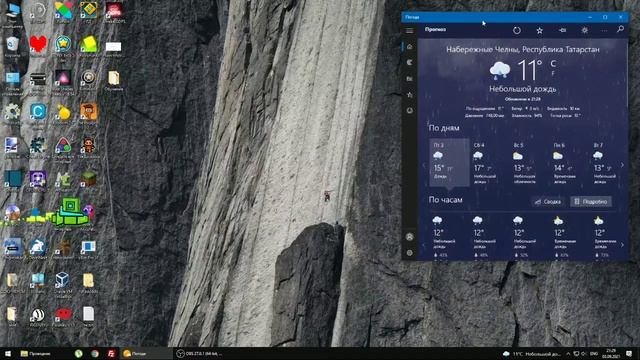The image size is (640, 360).
Task: Show previous days with left arrow
Action: click(x=423, y=165)
